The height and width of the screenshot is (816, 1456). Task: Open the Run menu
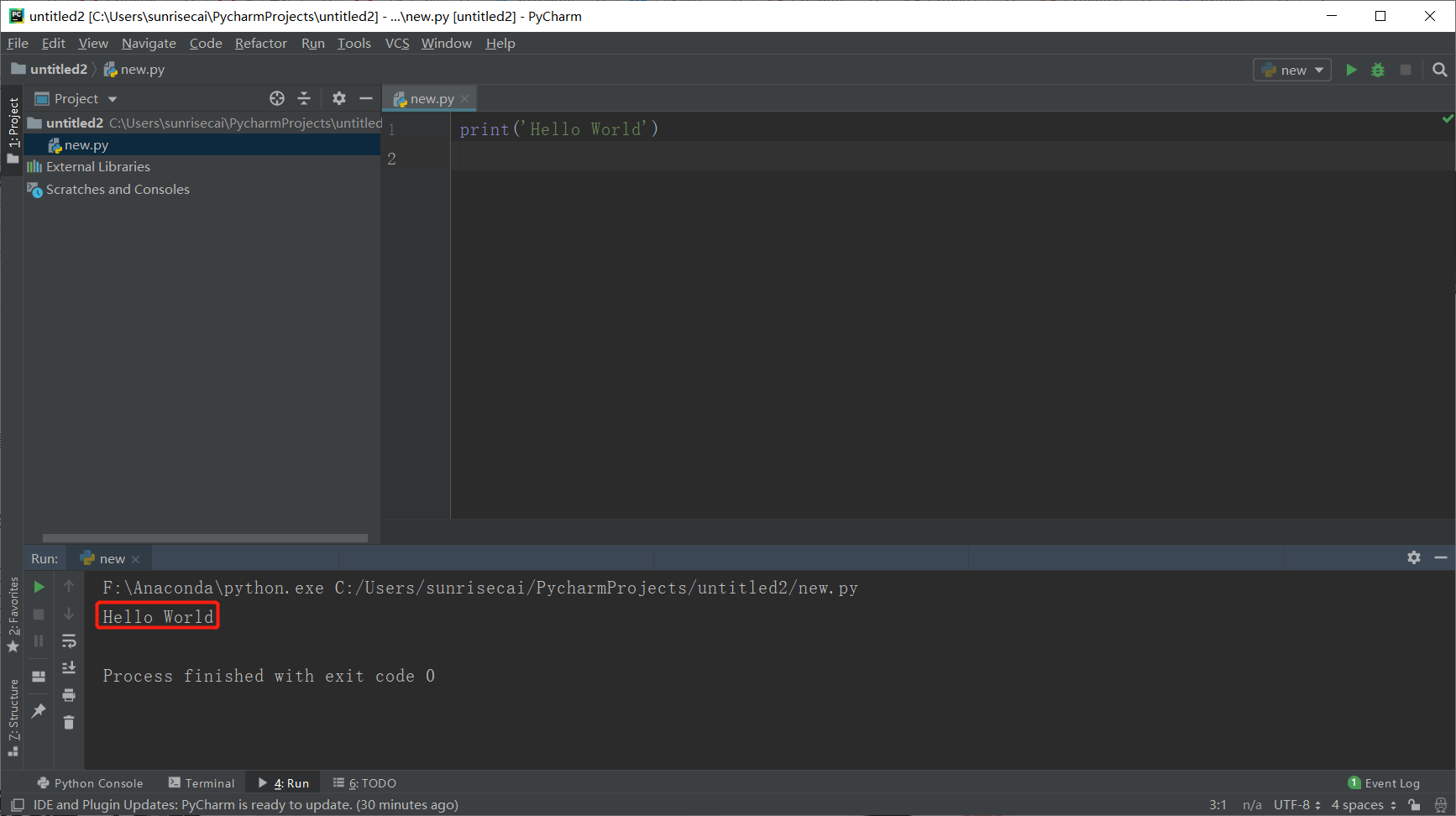[x=313, y=44]
